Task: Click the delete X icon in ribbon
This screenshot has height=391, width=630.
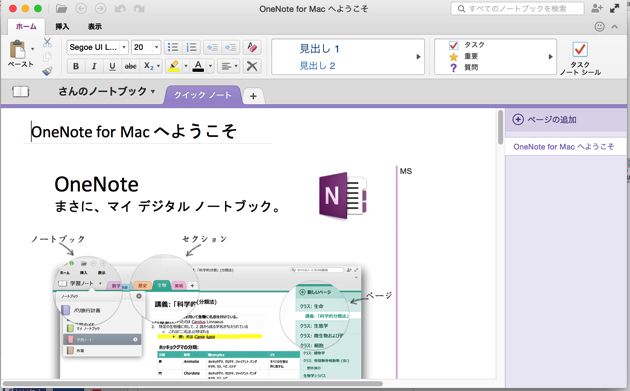Action: coord(252,66)
